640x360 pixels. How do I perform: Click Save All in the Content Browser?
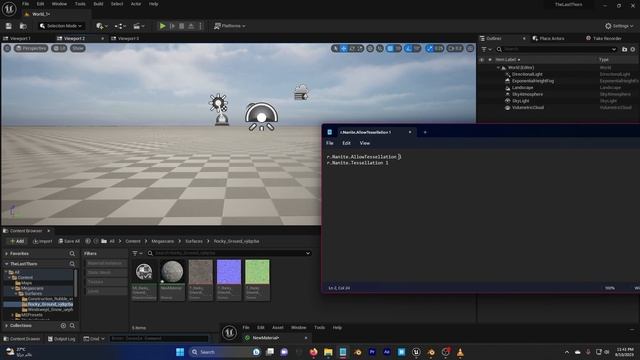69,241
